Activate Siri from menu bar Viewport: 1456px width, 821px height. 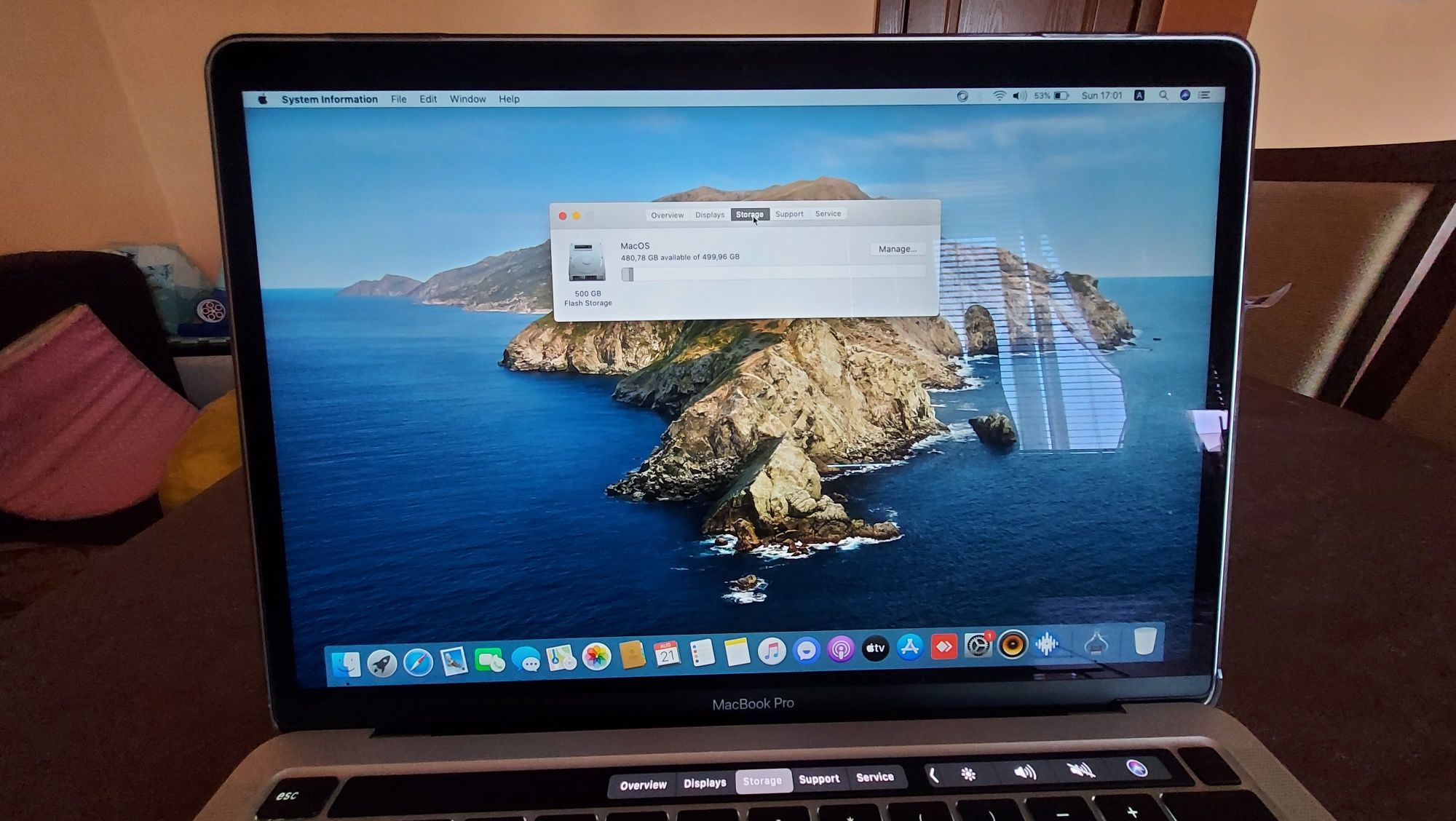[x=1184, y=95]
